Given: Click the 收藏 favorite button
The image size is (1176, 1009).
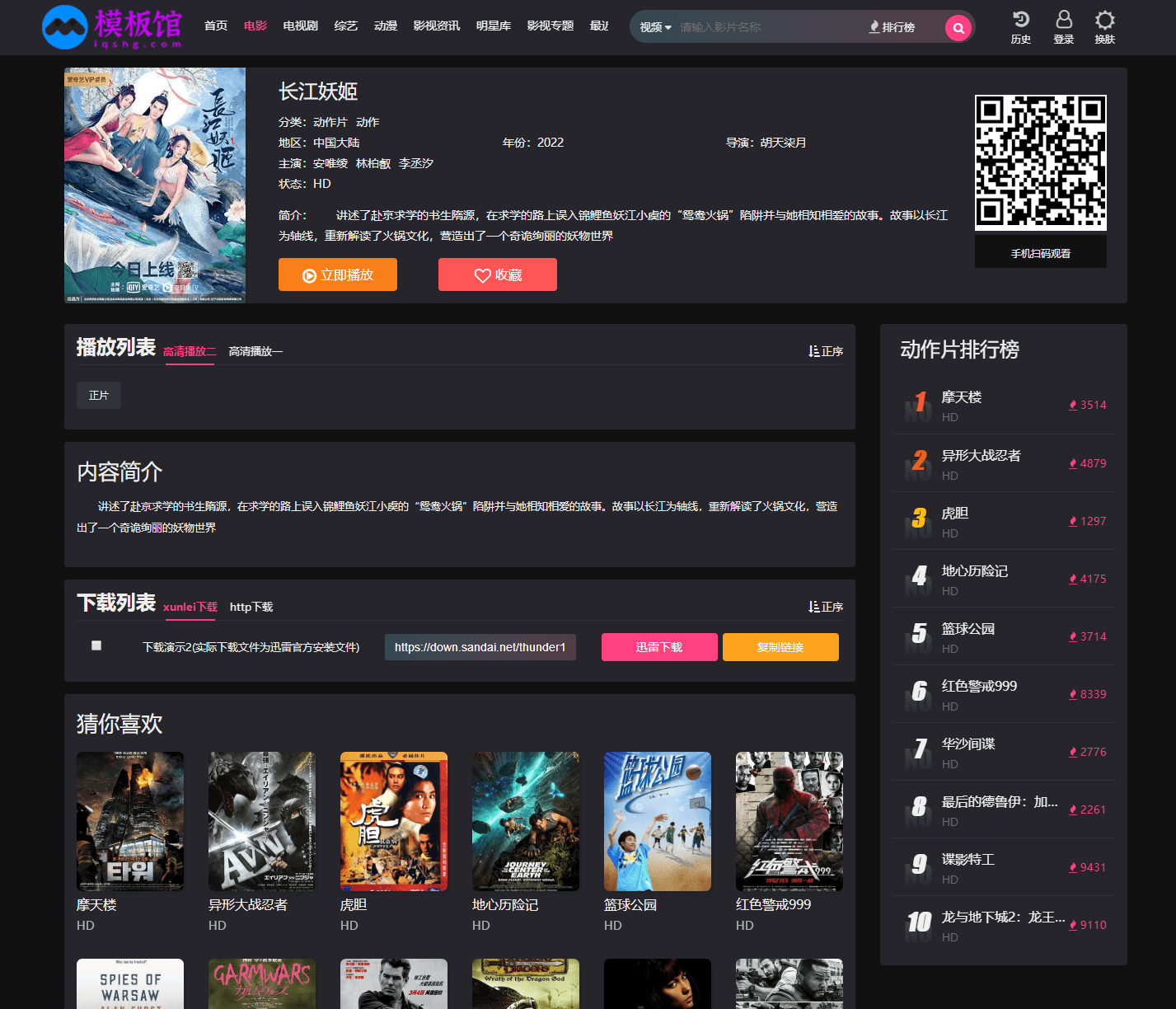Looking at the screenshot, I should (x=497, y=275).
